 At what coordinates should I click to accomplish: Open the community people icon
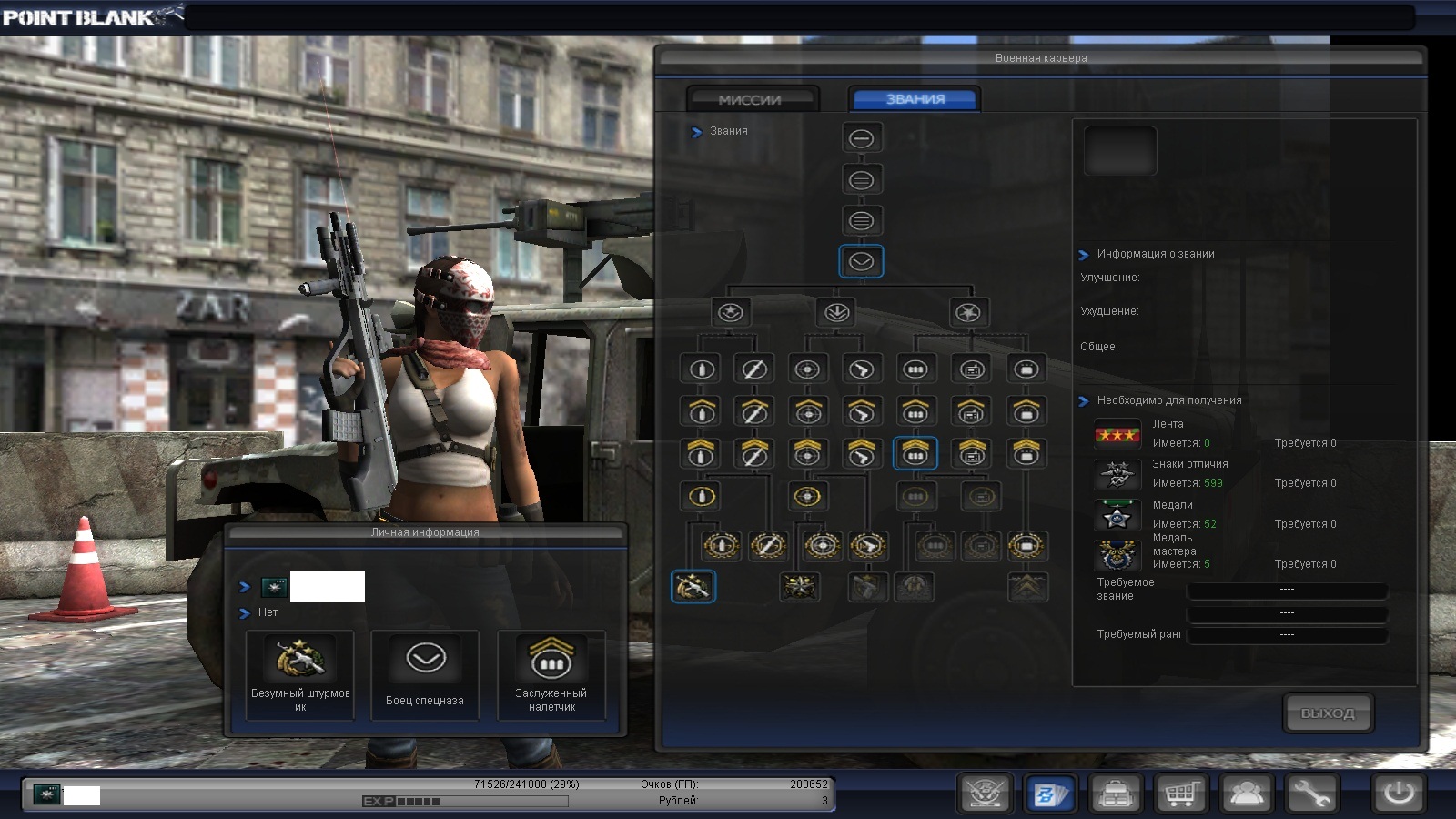[1245, 794]
